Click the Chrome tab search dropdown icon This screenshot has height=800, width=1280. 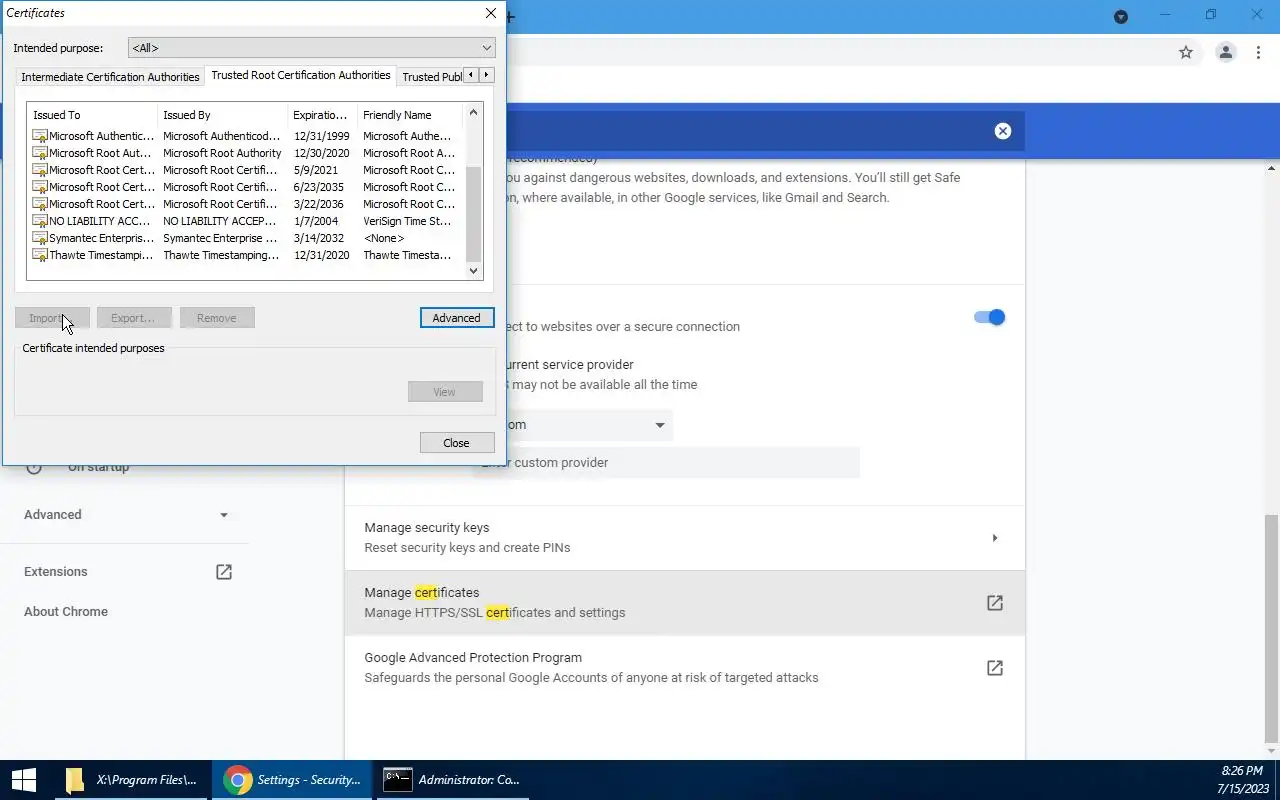[x=1121, y=16]
